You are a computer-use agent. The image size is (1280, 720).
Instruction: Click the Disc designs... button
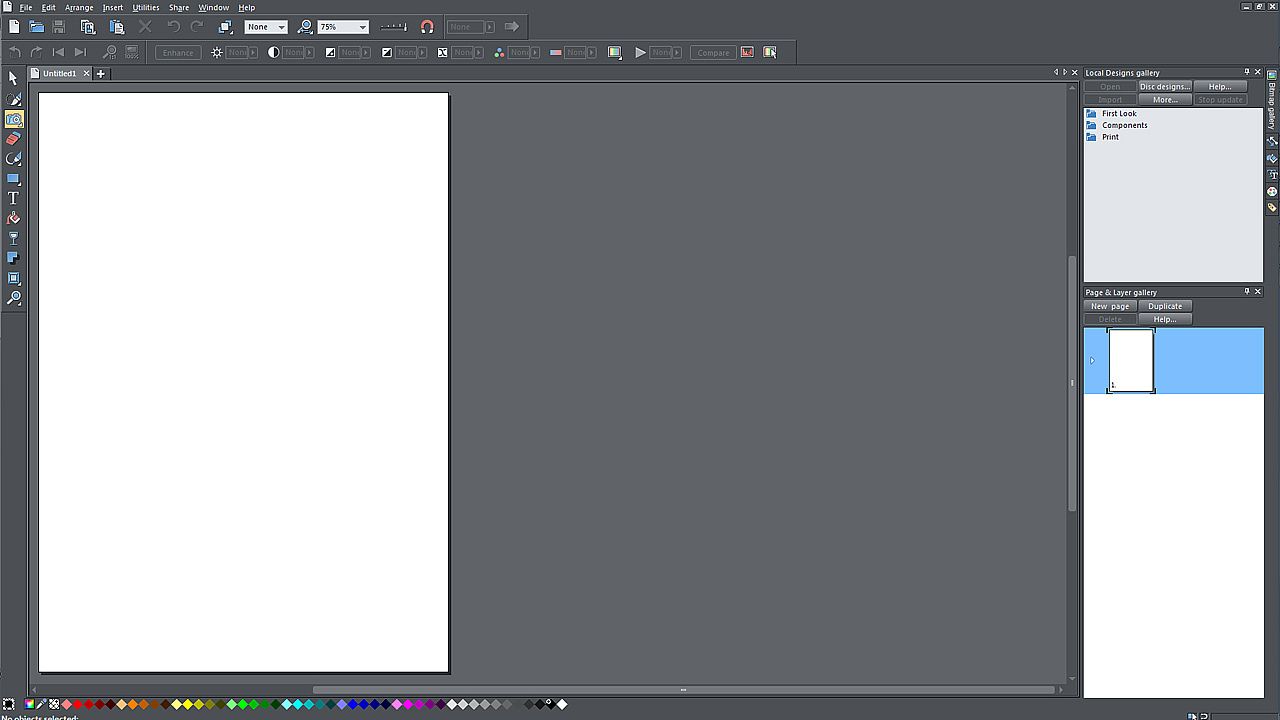click(1165, 86)
